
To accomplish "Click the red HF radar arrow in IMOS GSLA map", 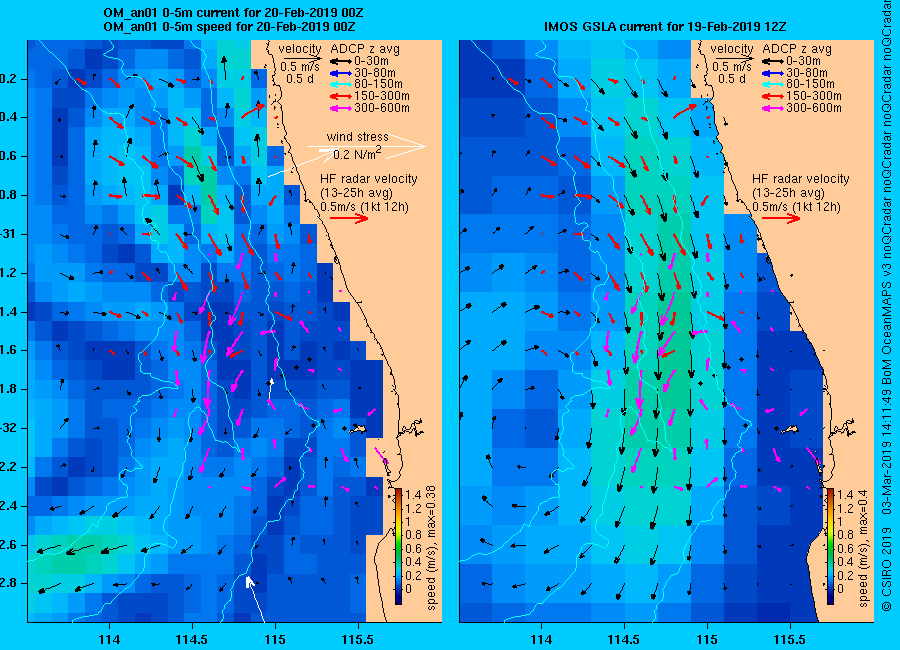I will 781,218.
